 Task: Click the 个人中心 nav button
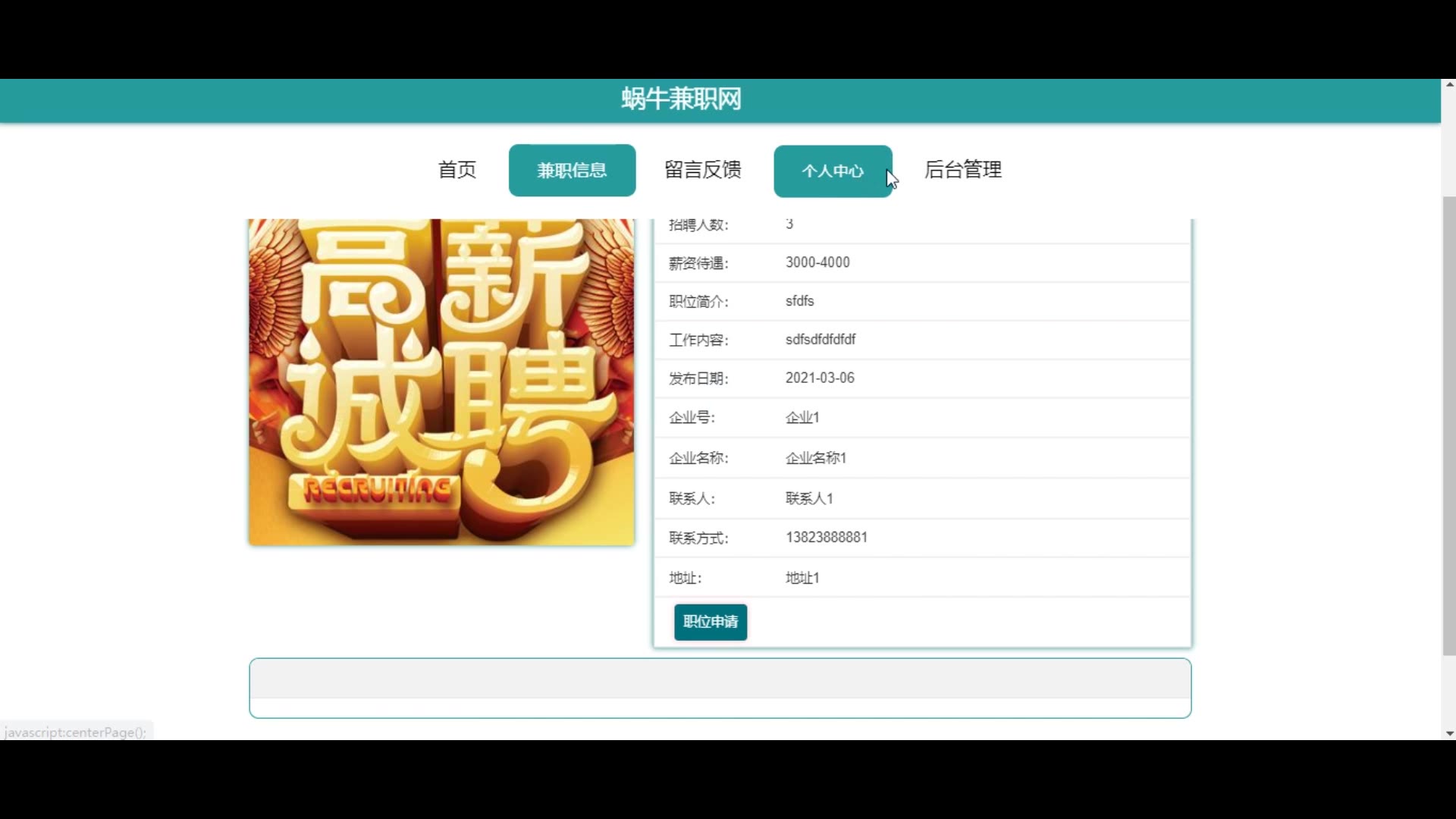click(x=832, y=171)
